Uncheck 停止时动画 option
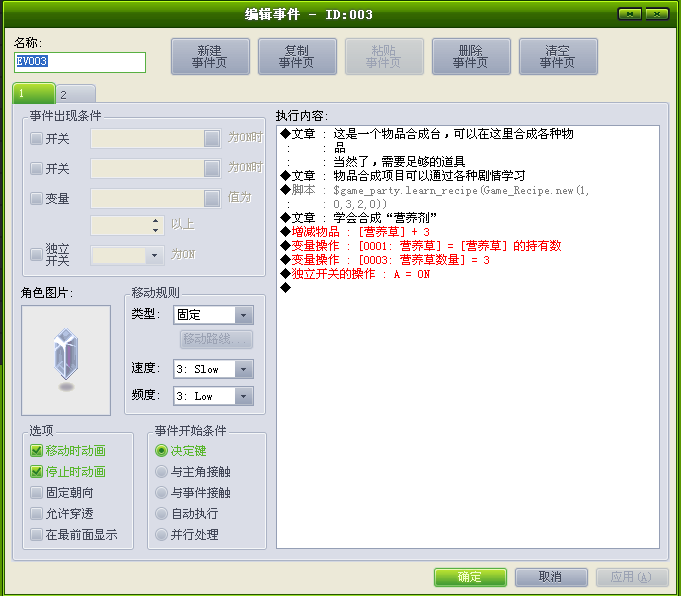The image size is (681, 596). [x=36, y=471]
